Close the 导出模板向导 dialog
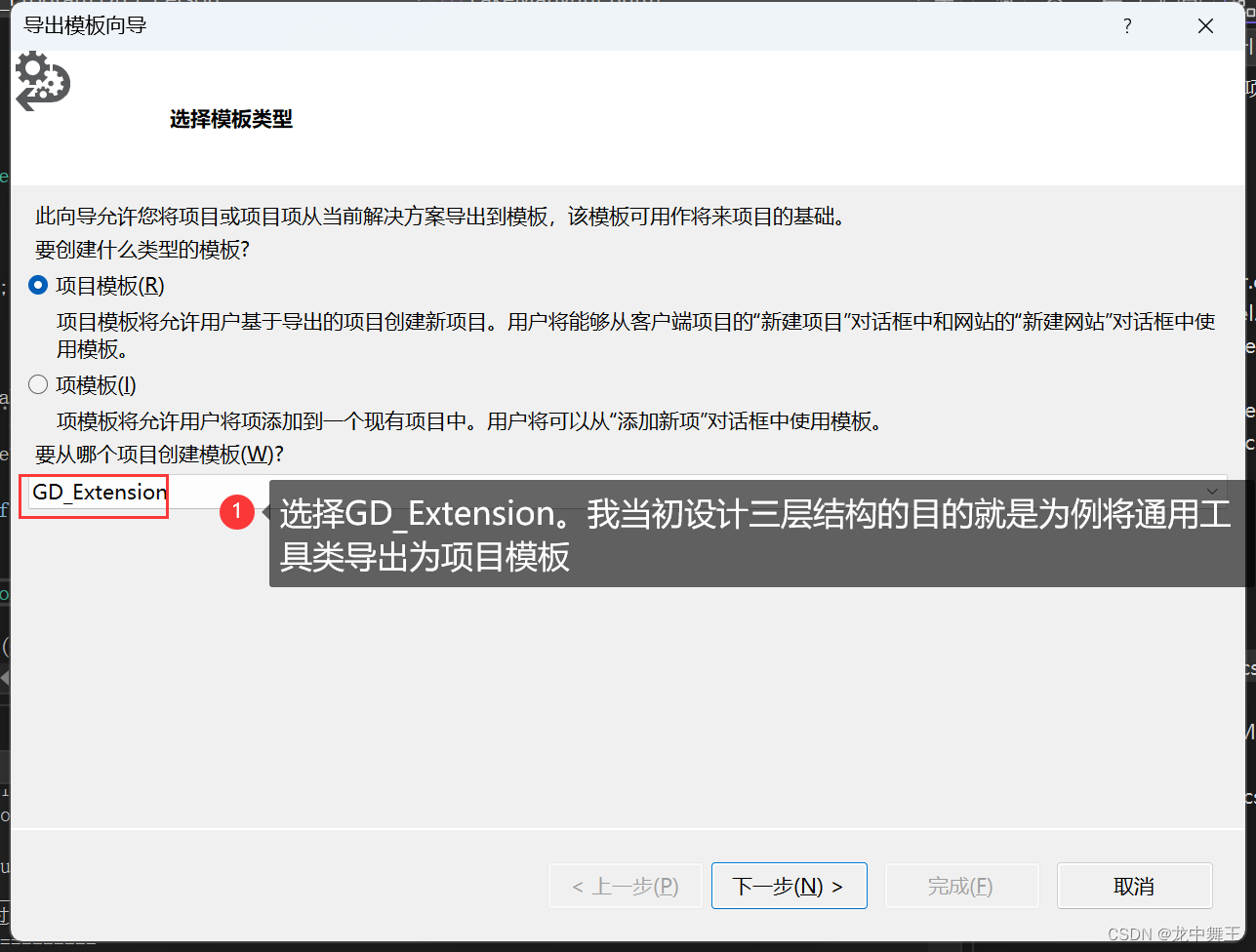Screen dimensions: 1256x952 1206,26
